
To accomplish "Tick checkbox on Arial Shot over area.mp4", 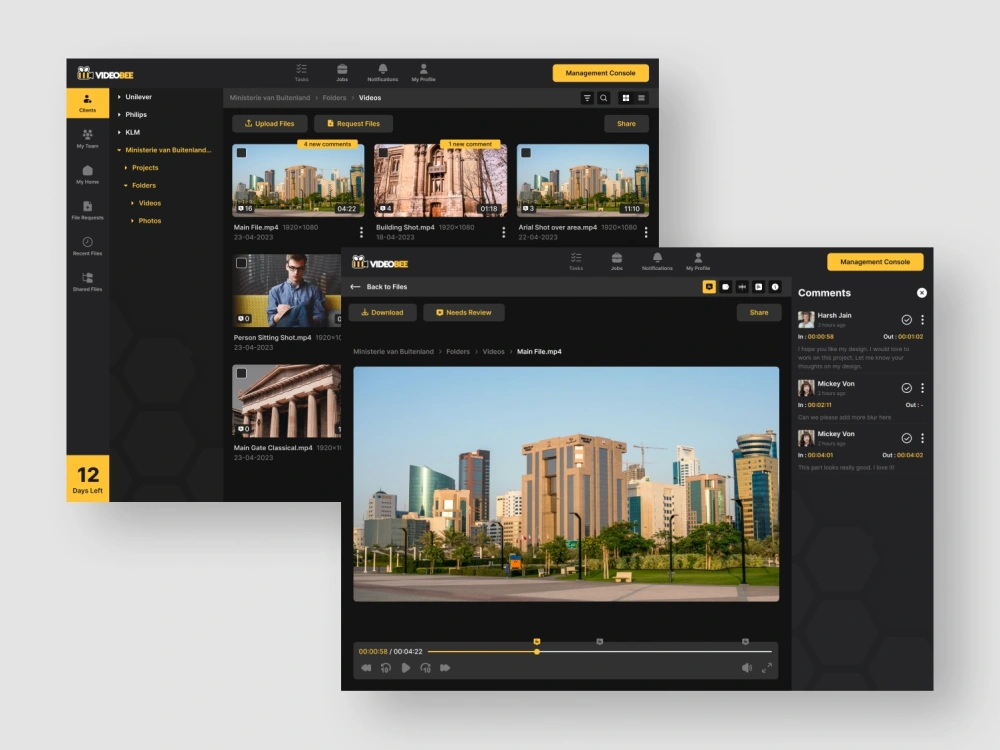I will pyautogui.click(x=526, y=152).
